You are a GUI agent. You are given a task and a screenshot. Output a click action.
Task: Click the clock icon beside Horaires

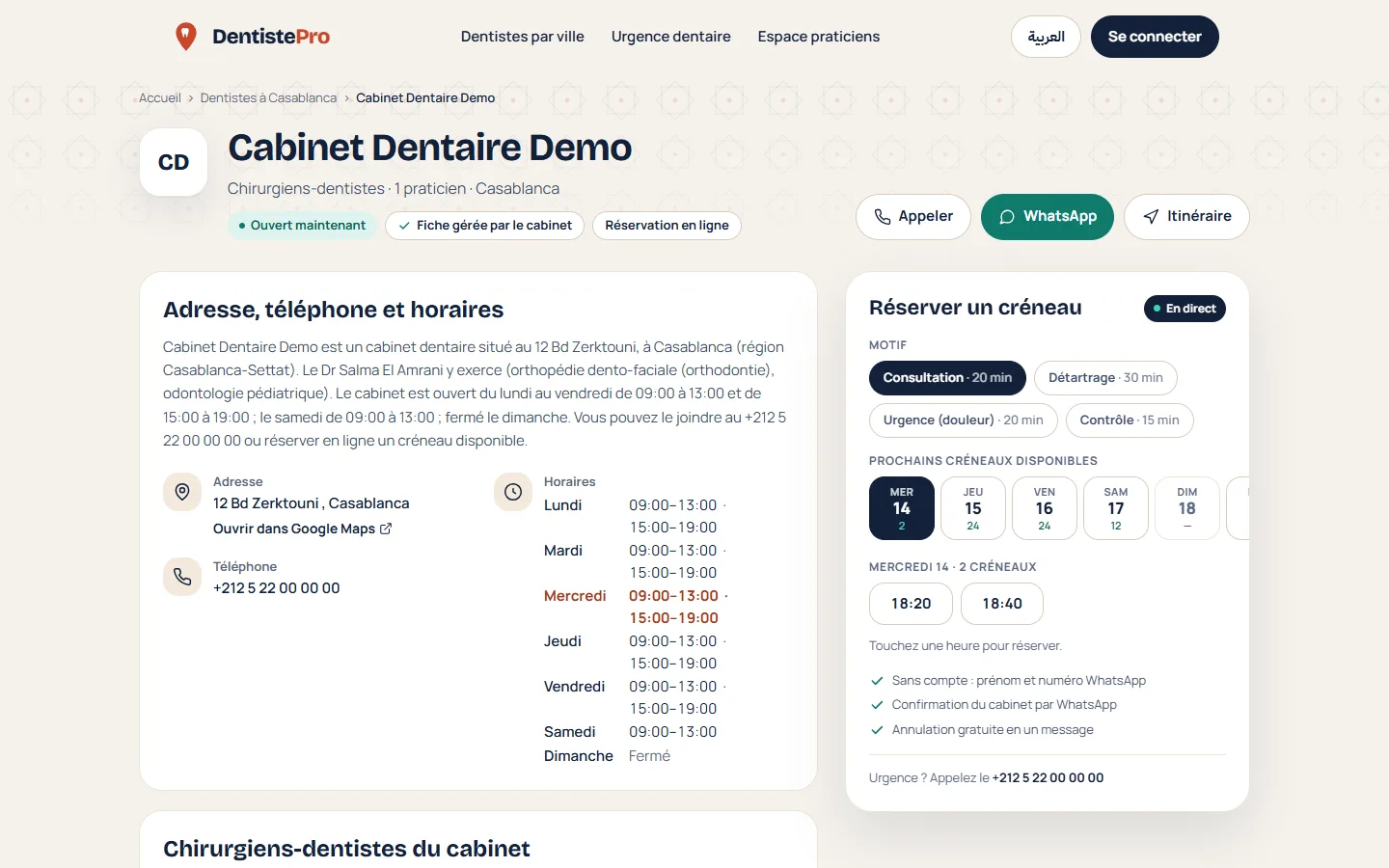pyautogui.click(x=513, y=492)
